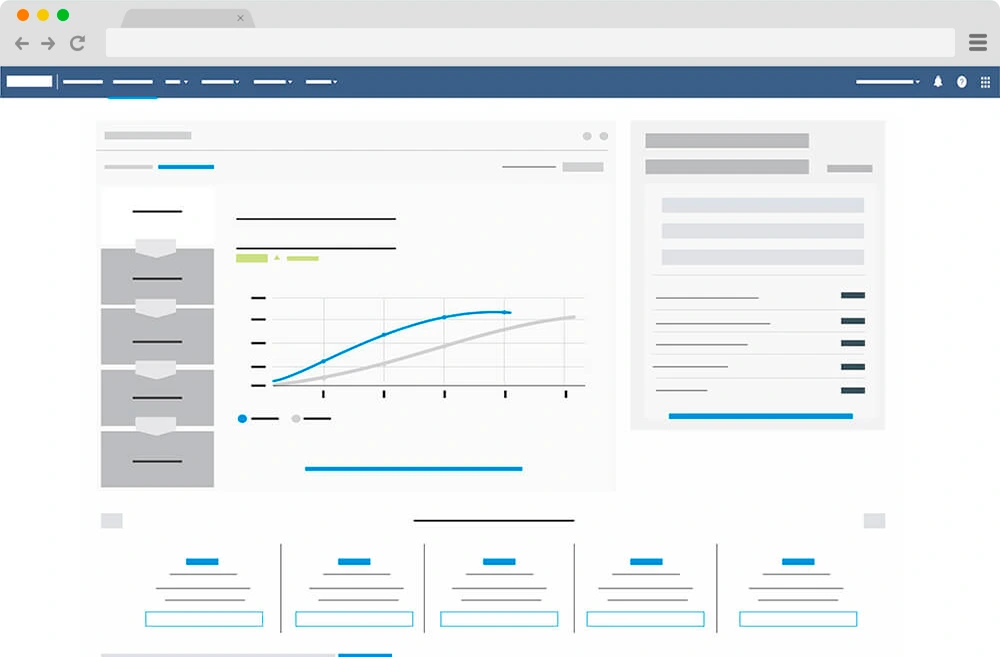Expand the last dropdown in left navbar group
This screenshot has width=1000, height=657.
(320, 82)
